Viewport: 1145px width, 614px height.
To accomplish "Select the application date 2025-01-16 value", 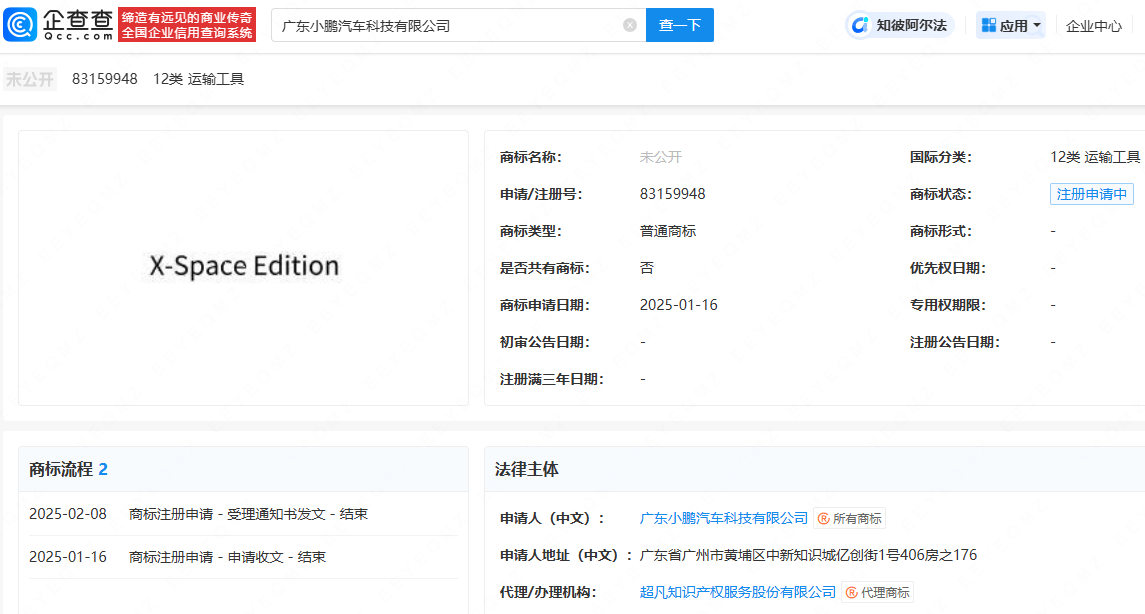I will tap(678, 305).
